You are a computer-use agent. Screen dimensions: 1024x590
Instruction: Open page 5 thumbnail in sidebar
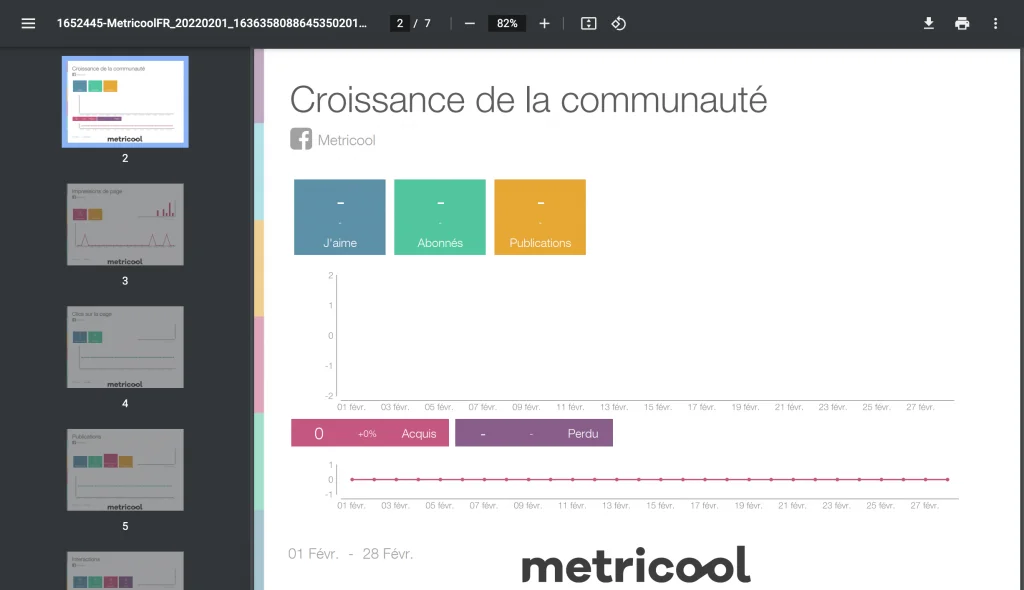click(x=125, y=470)
